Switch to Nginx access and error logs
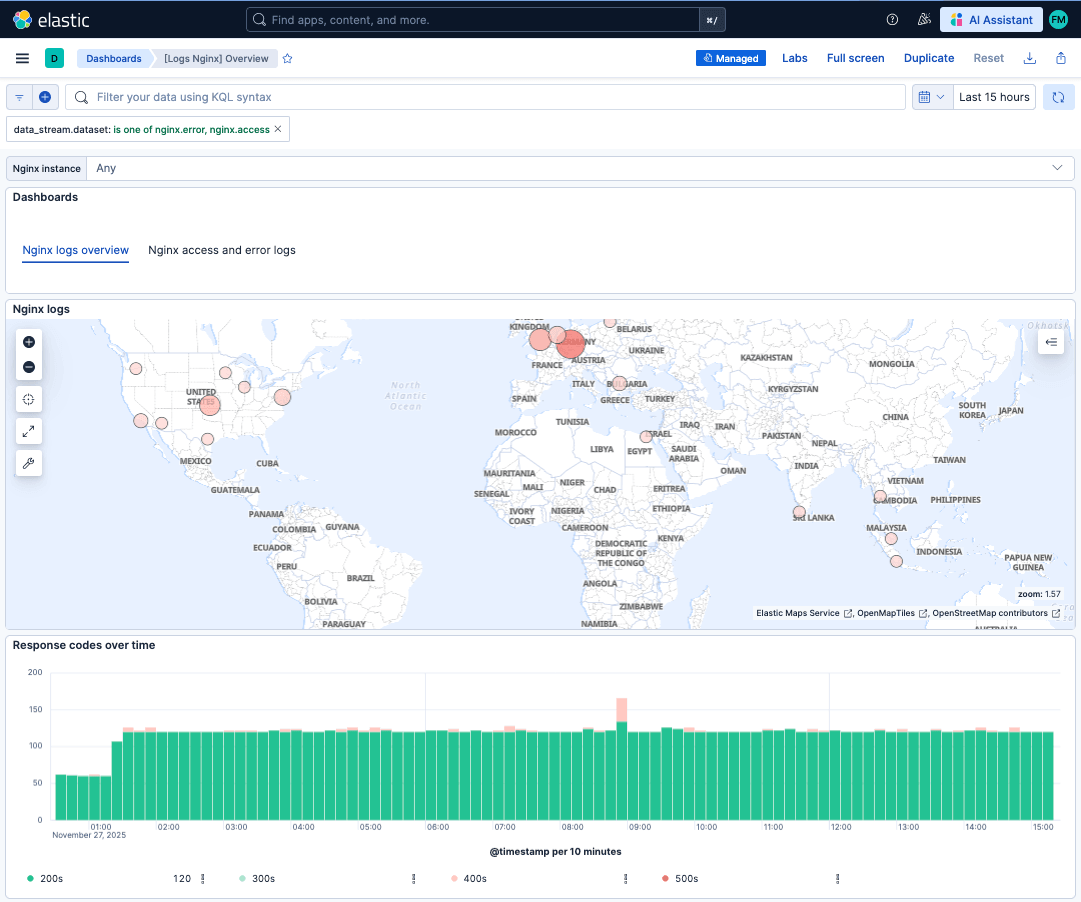The height and width of the screenshot is (902, 1081). click(x=222, y=250)
